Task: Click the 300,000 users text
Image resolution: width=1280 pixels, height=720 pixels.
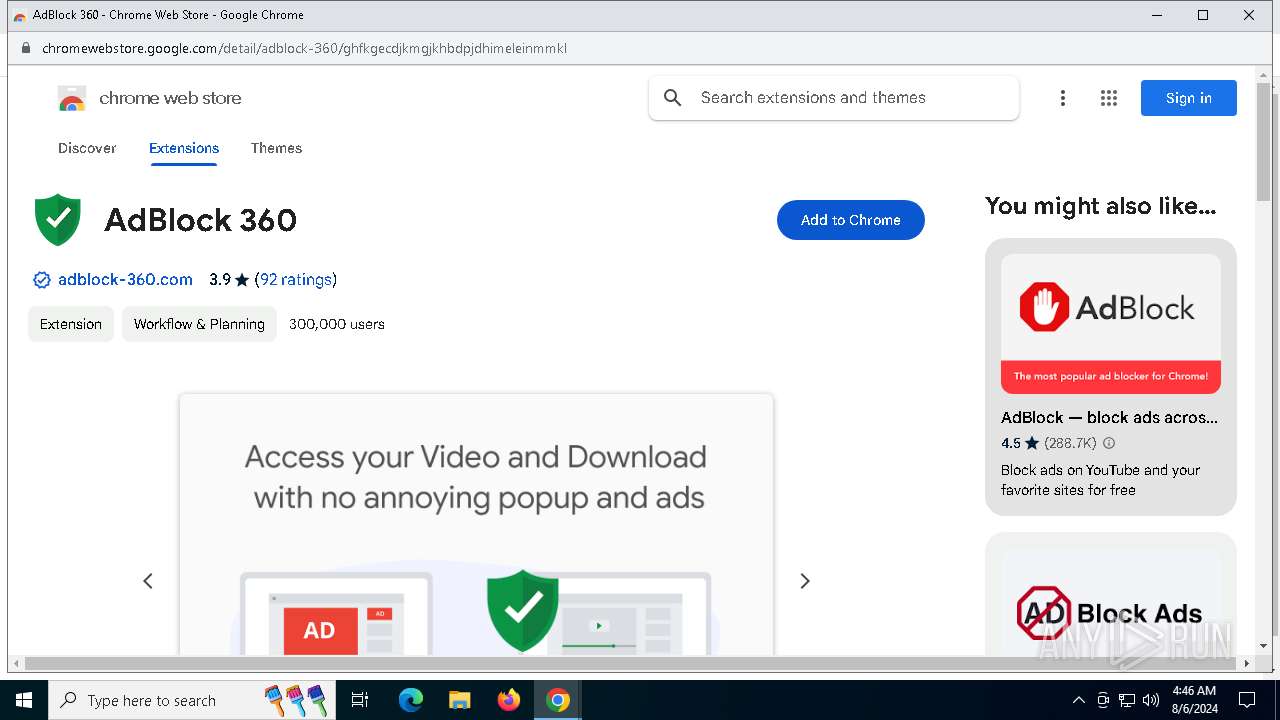Action: point(337,324)
